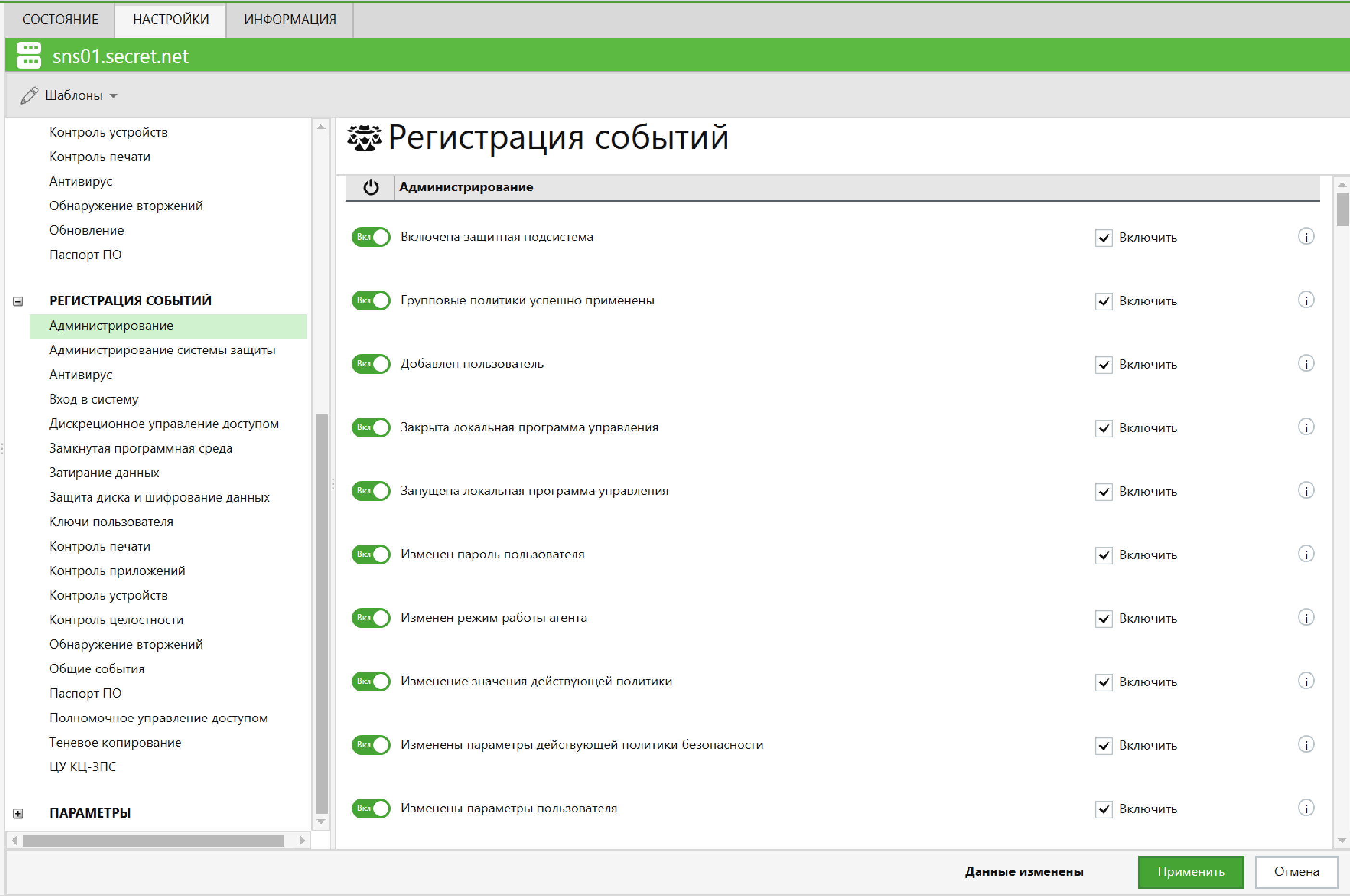Click info icon for Изменены параметры пользователя

pyautogui.click(x=1305, y=808)
